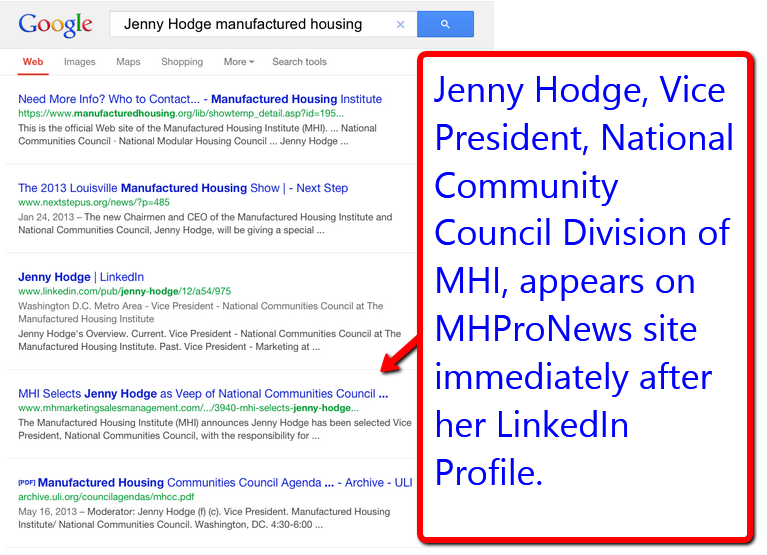The width and height of the screenshot is (767, 555).
Task: Open 'Need More Info? Who to Contact' result
Action: (200, 99)
